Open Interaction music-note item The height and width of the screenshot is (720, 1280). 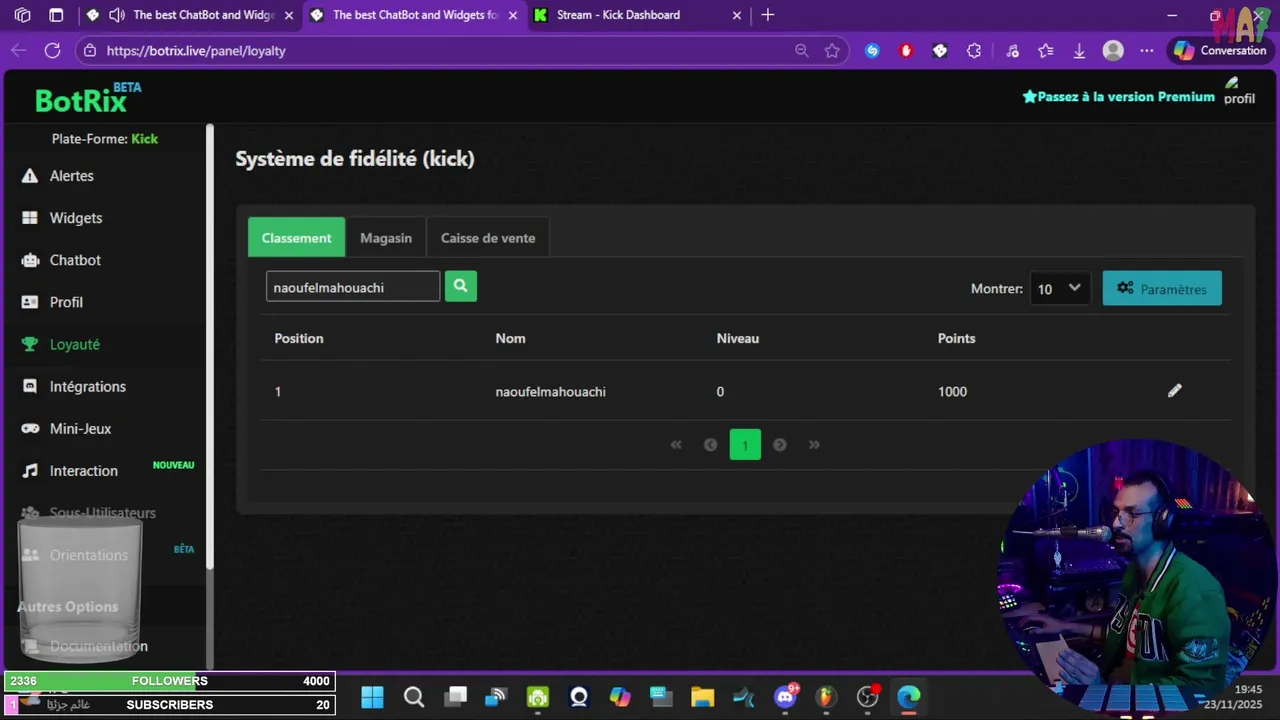70,470
